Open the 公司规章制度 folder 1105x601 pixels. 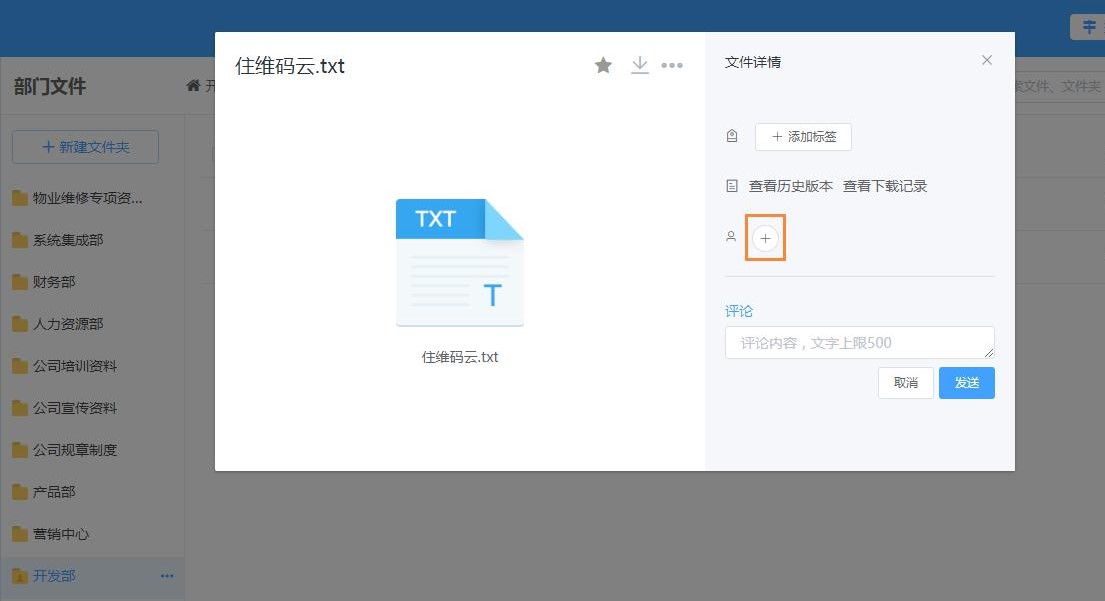coord(65,450)
